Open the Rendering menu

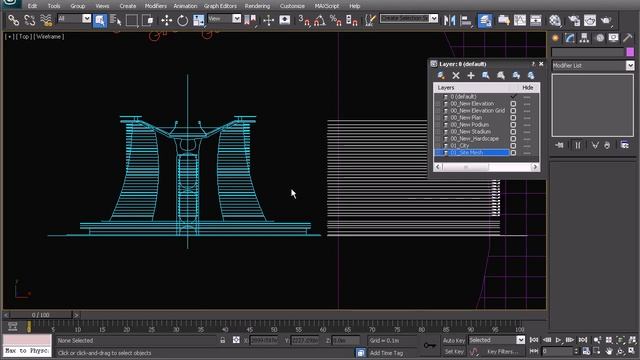pos(257,6)
